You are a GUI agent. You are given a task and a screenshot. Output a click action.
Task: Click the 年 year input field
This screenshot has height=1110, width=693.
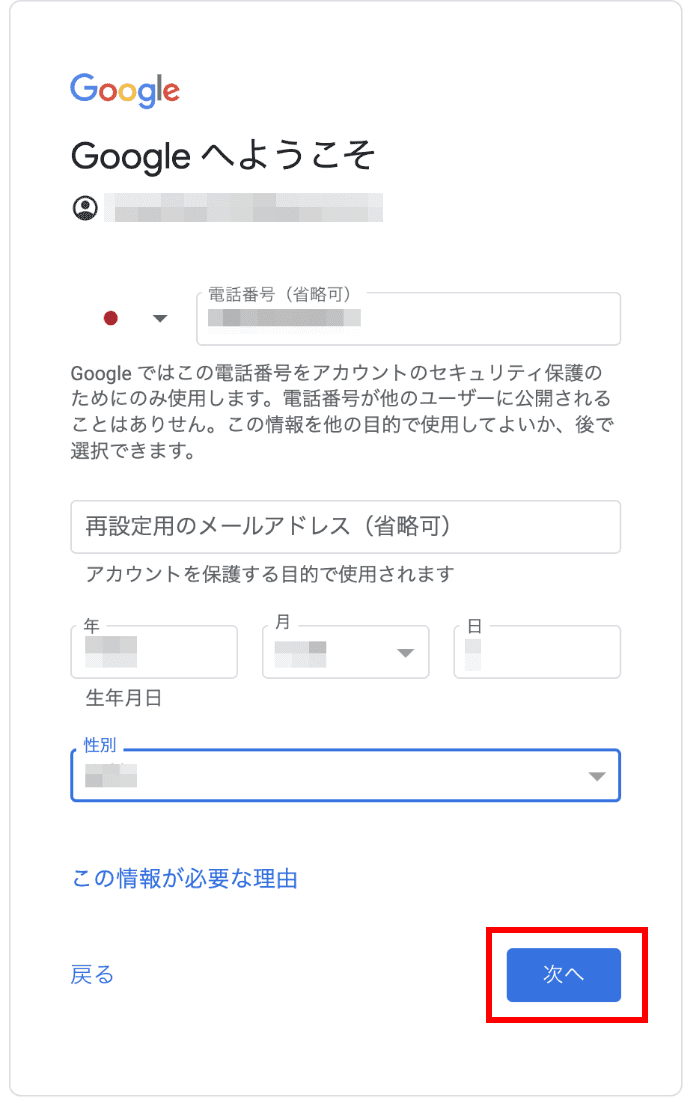[x=153, y=652]
